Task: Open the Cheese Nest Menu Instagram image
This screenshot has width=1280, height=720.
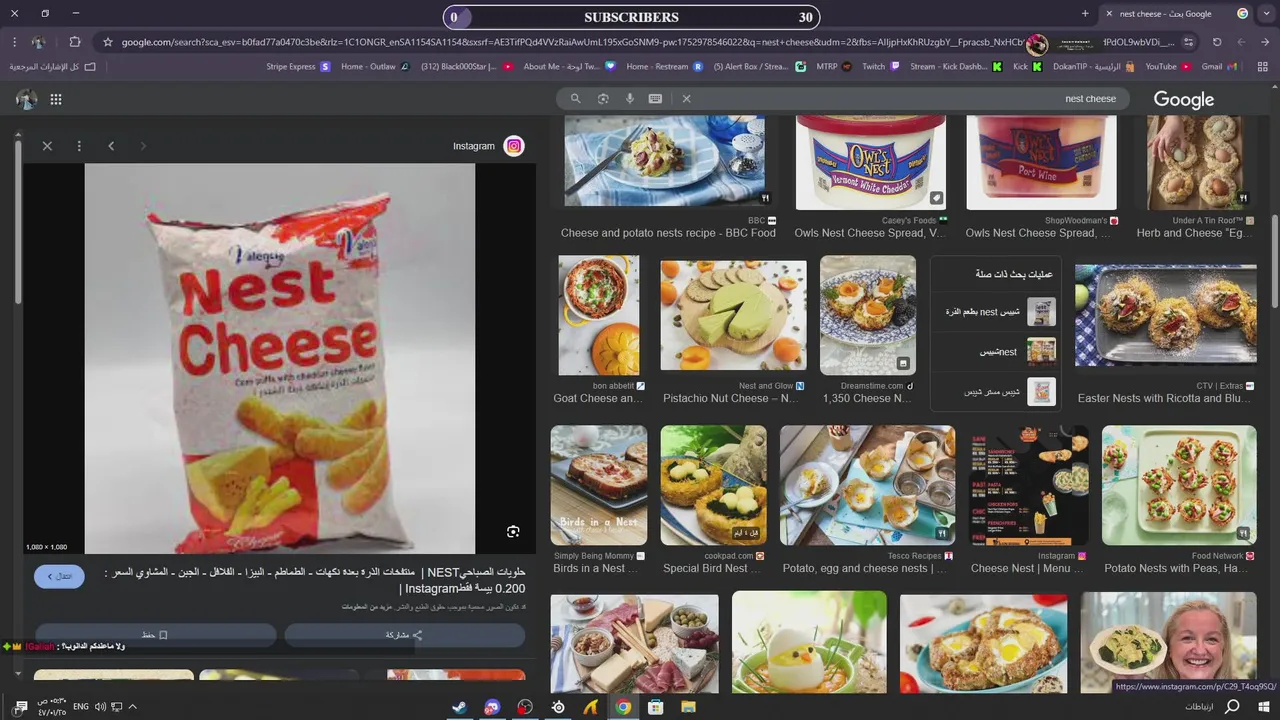Action: point(1028,485)
